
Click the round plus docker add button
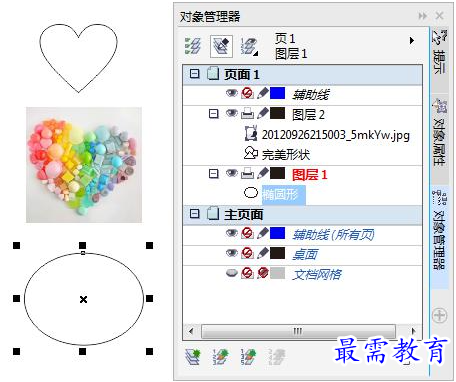tap(439, 315)
